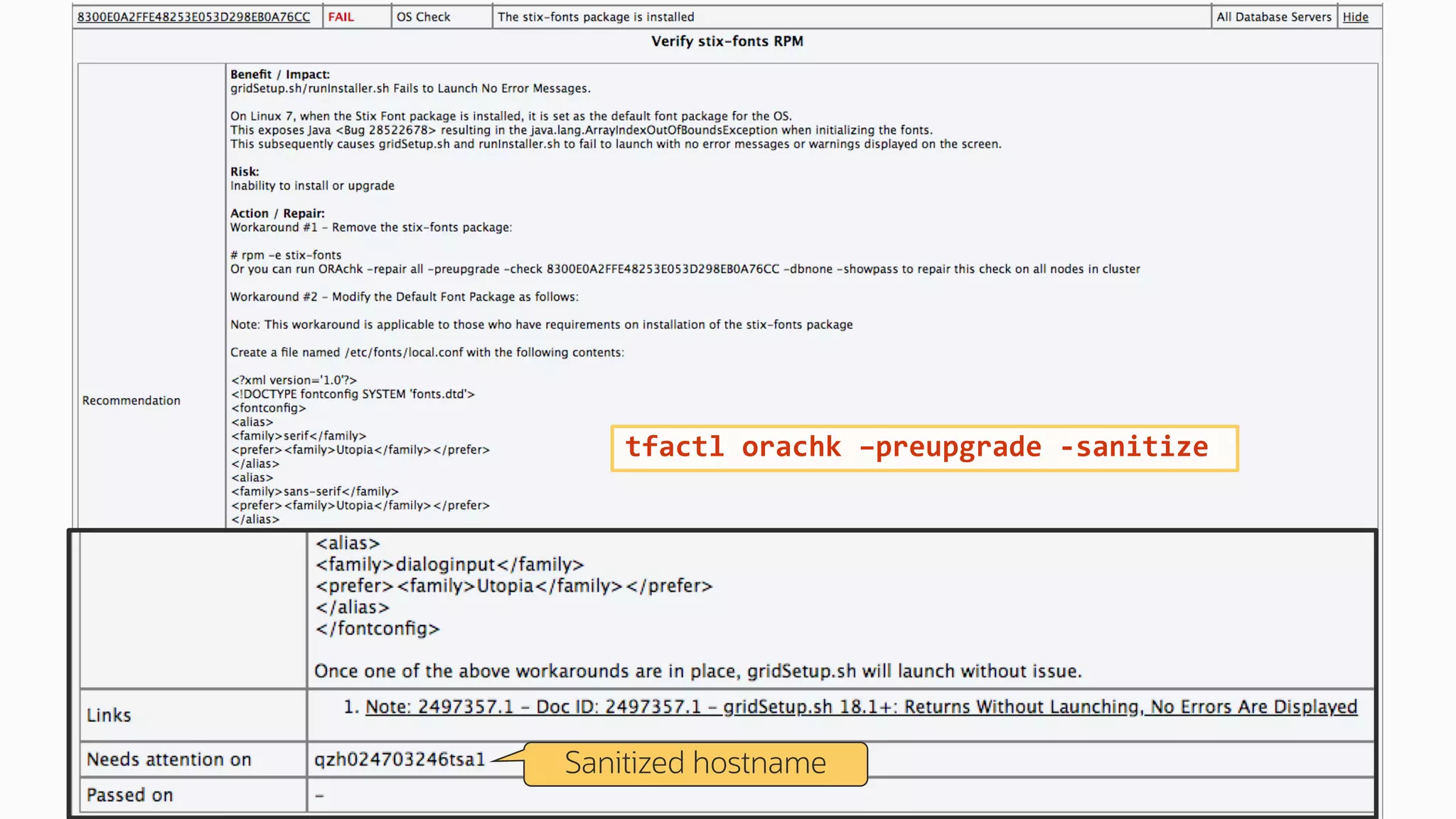Image resolution: width=1456 pixels, height=819 pixels.
Task: Click 'Workaround #1 – Remove the stix-fonts package' line
Action: point(371,227)
